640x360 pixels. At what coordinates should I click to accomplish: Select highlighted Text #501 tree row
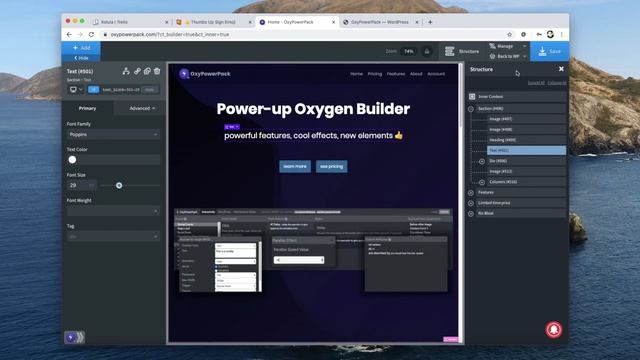tap(527, 150)
